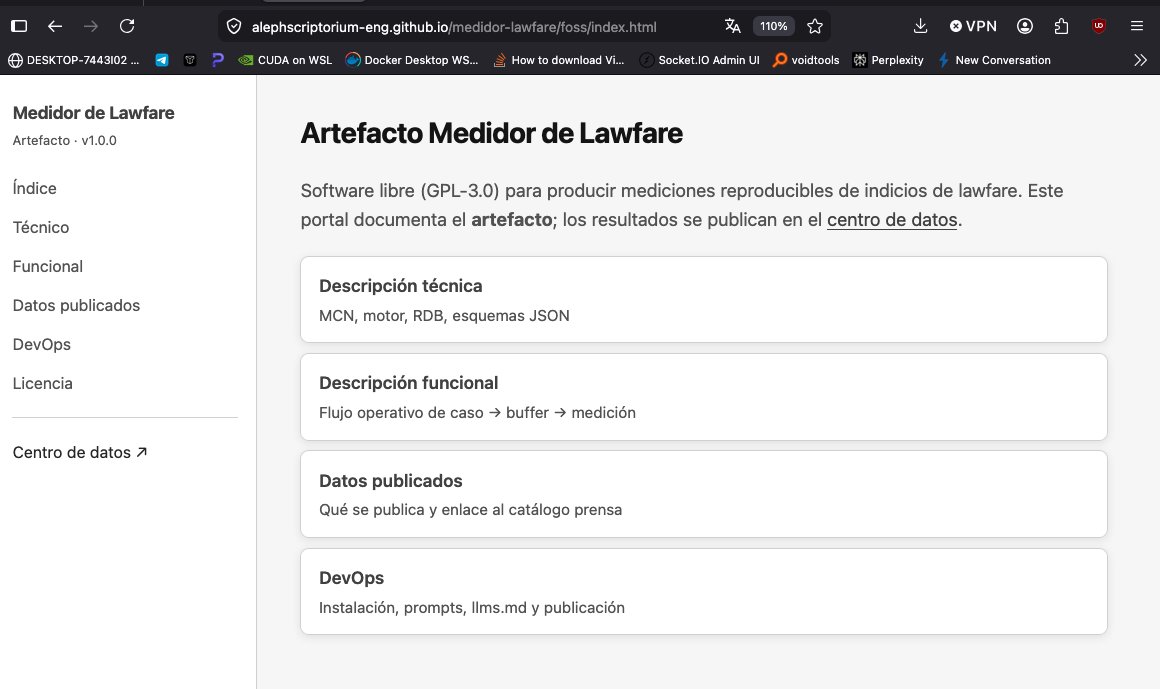Viewport: 1160px width, 689px height.
Task: Select Técnico in sidebar
Action: tap(41, 227)
